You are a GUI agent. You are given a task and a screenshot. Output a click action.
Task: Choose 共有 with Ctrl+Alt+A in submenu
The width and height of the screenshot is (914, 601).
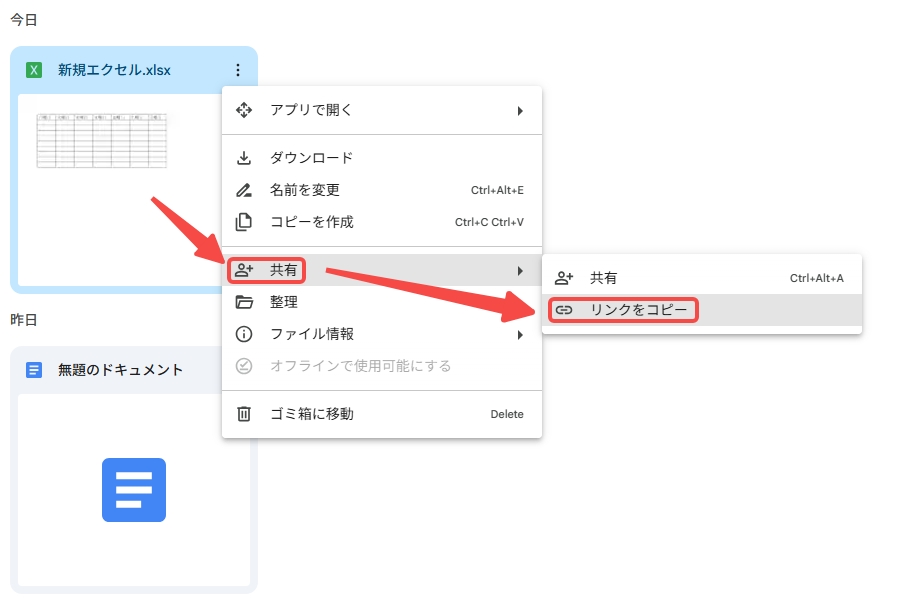(702, 278)
